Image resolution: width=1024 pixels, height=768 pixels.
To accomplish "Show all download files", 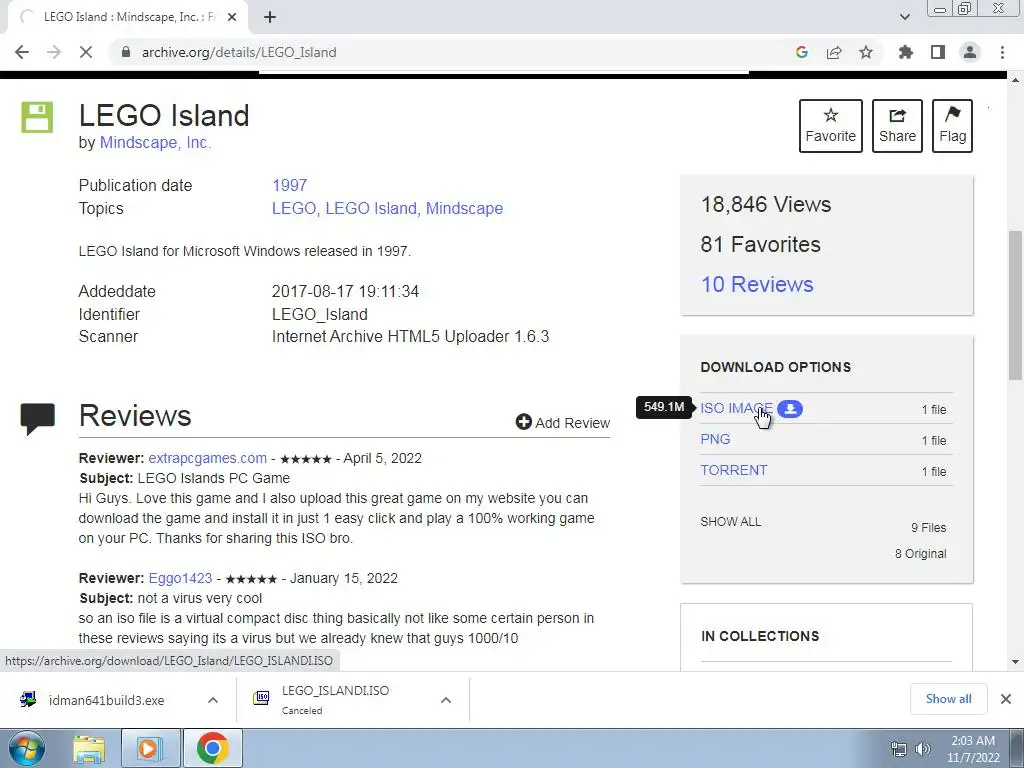I will [731, 522].
